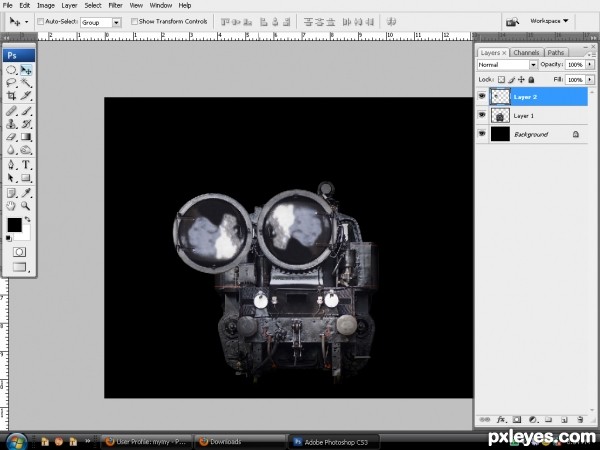600x450 pixels.
Task: Select Layer 1 thumbnail
Action: [500, 115]
